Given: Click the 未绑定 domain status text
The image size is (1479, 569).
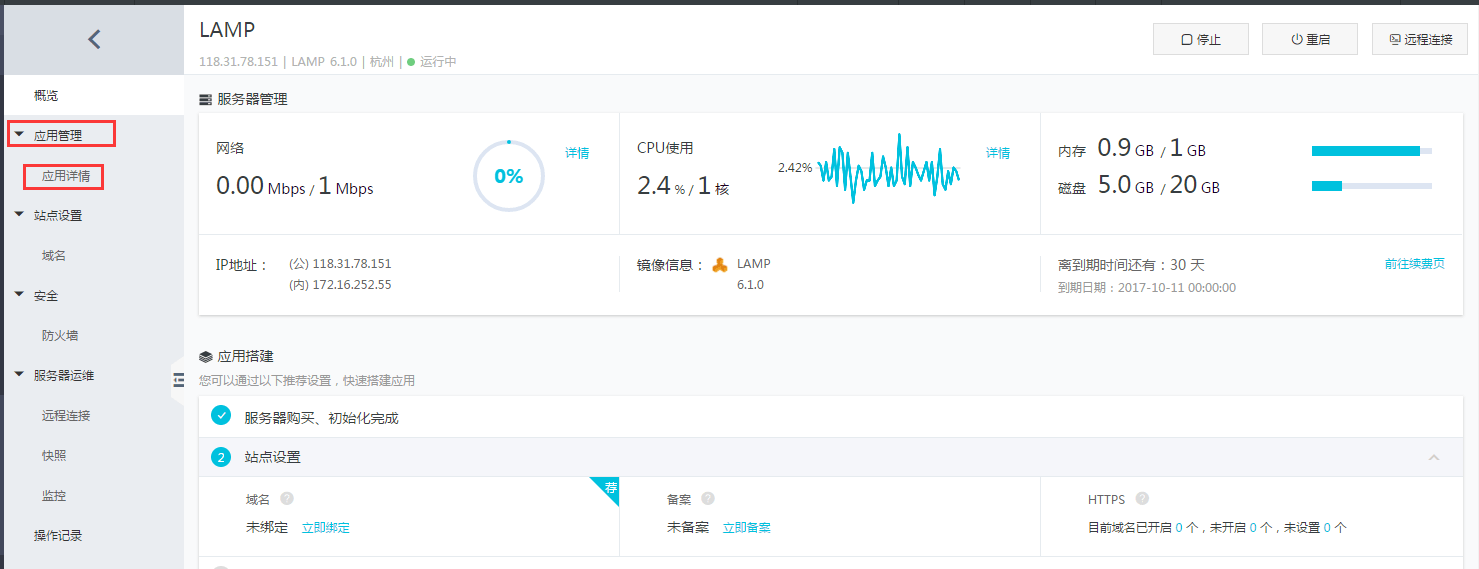Looking at the screenshot, I should click(x=267, y=528).
